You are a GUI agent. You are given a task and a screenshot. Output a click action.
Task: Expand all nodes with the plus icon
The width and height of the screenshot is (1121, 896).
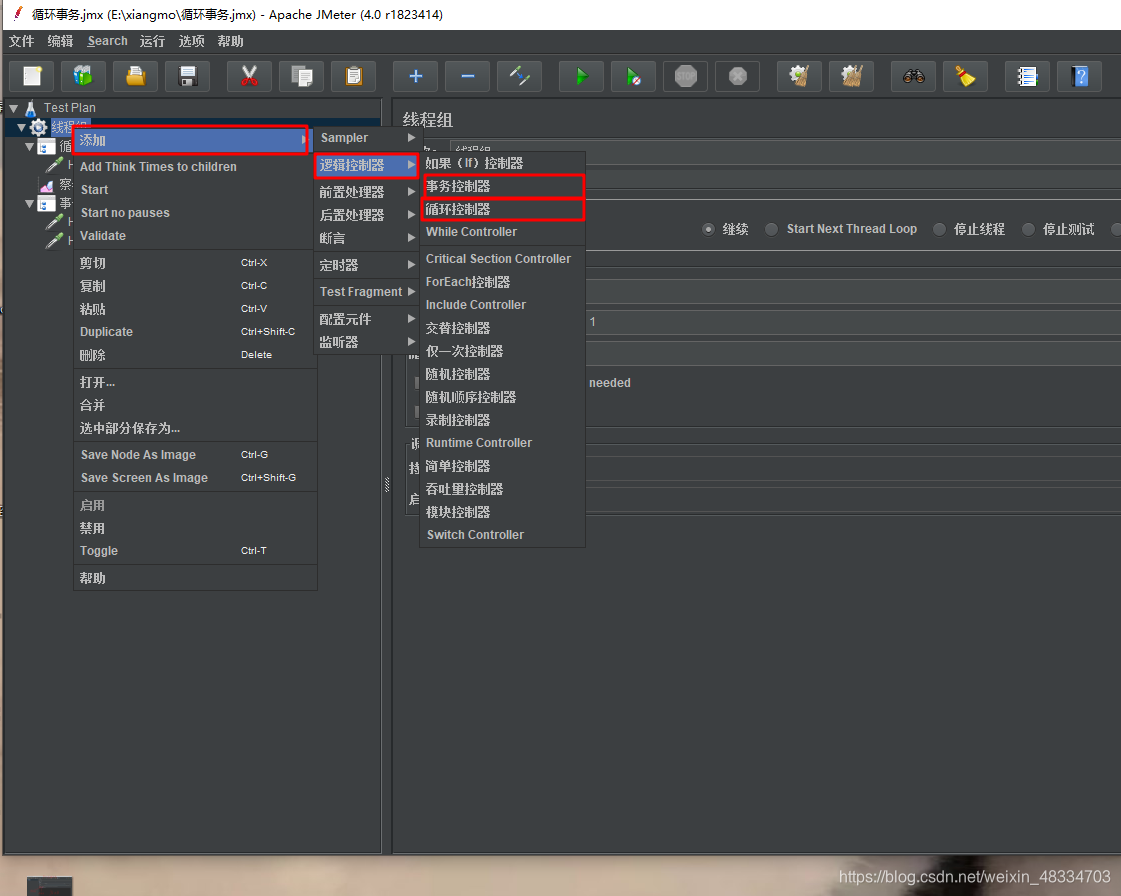(x=415, y=76)
